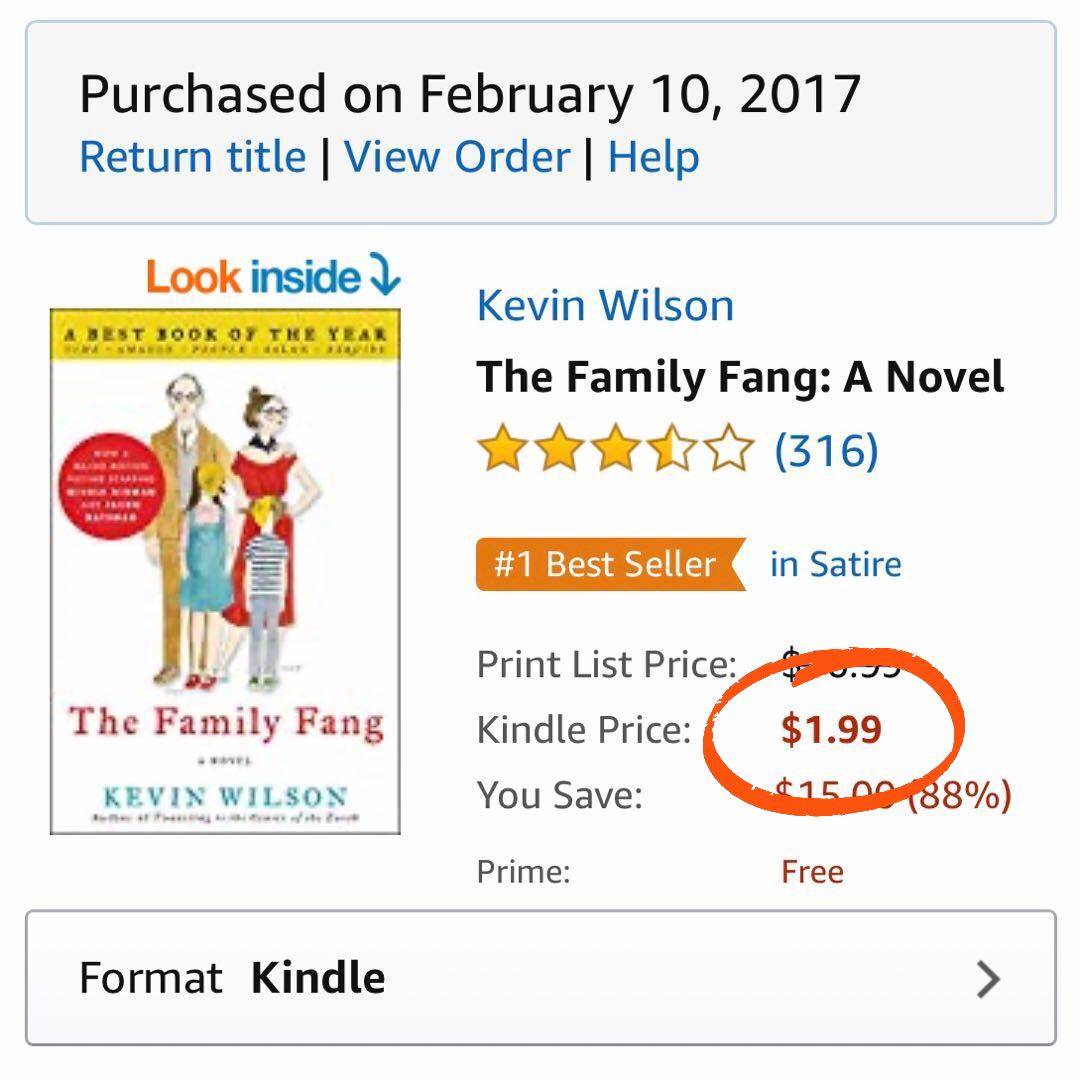This screenshot has height=1080, width=1080.
Task: Click the circled $1.99 Kindle price
Action: tap(831, 729)
